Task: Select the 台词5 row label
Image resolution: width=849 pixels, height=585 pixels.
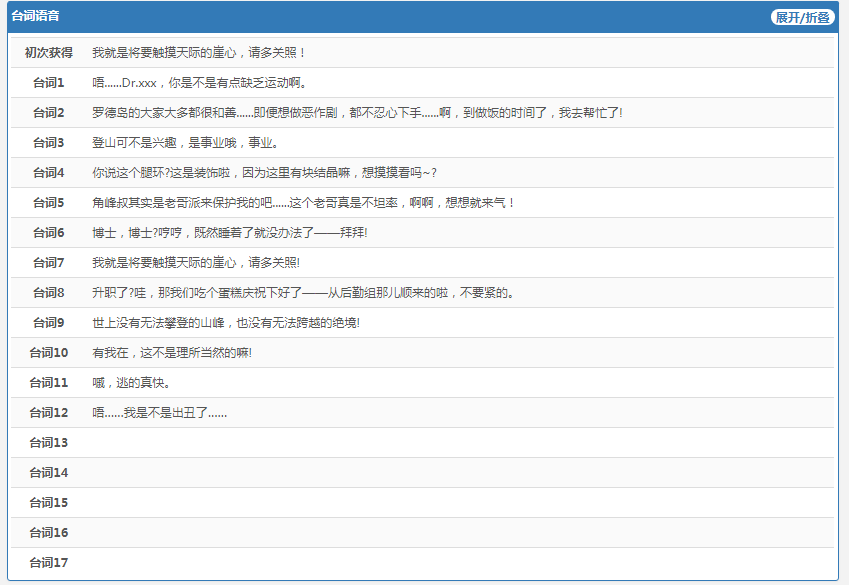Action: (48, 202)
